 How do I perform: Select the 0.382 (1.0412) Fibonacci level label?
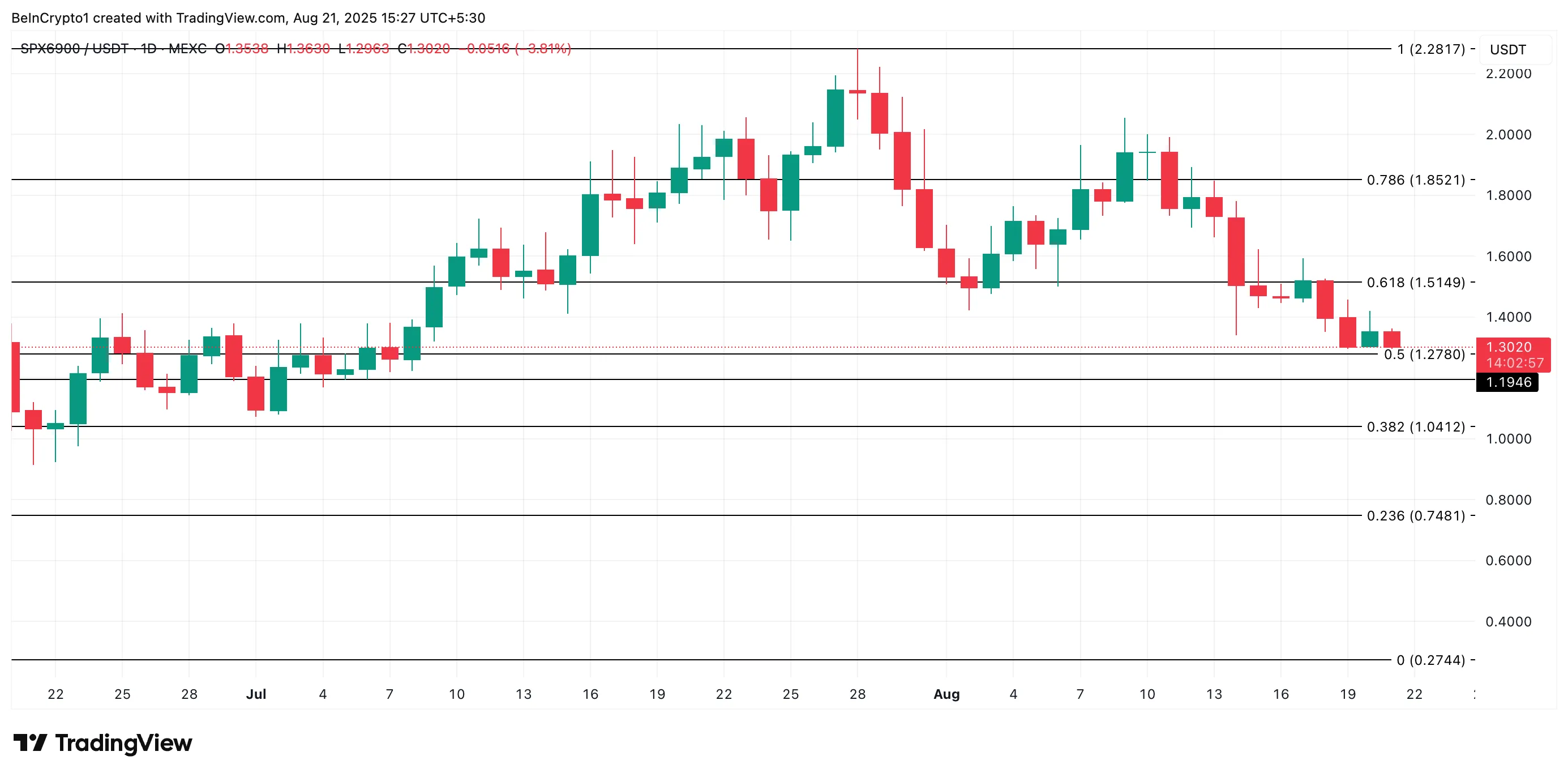click(1415, 427)
